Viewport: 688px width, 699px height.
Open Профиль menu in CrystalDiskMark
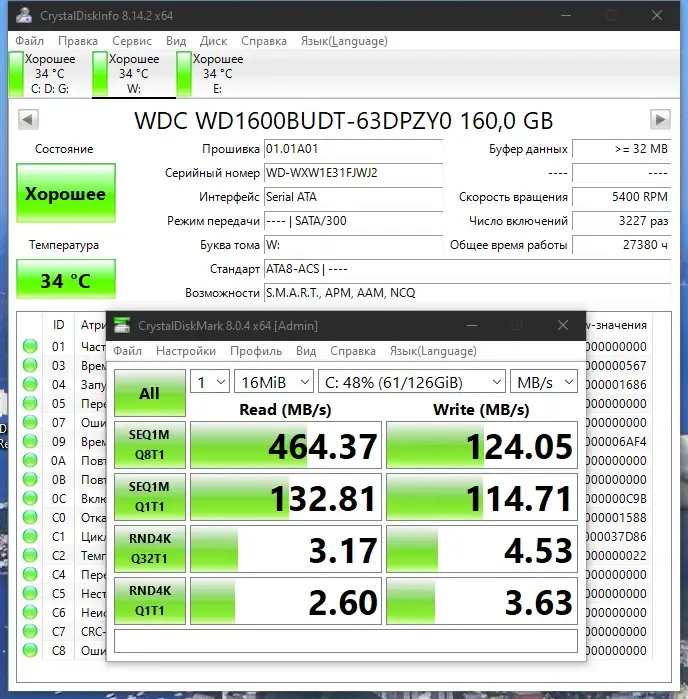pyautogui.click(x=255, y=351)
